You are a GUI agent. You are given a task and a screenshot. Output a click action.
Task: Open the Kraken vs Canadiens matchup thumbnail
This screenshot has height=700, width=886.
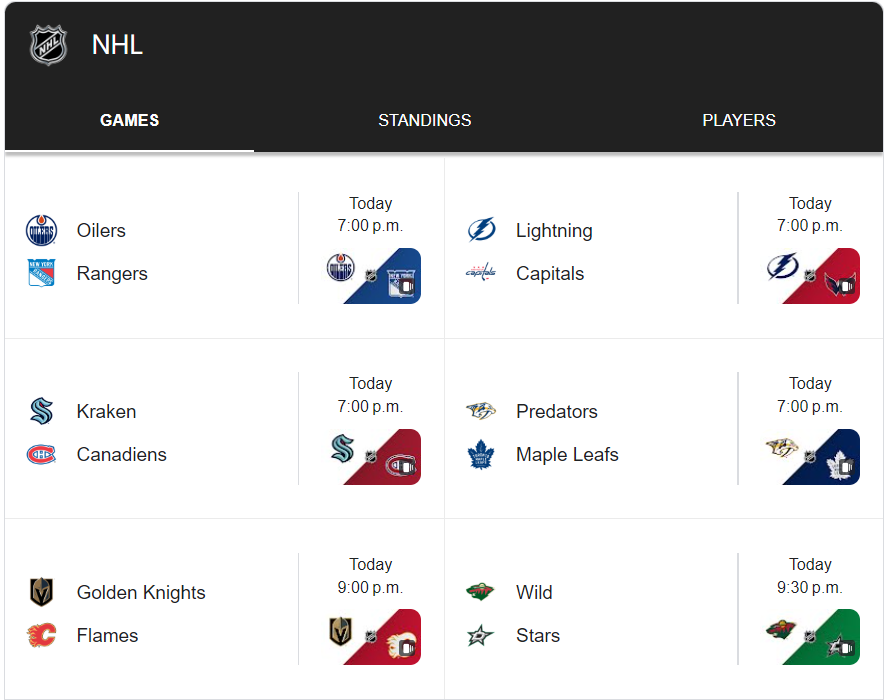373,456
